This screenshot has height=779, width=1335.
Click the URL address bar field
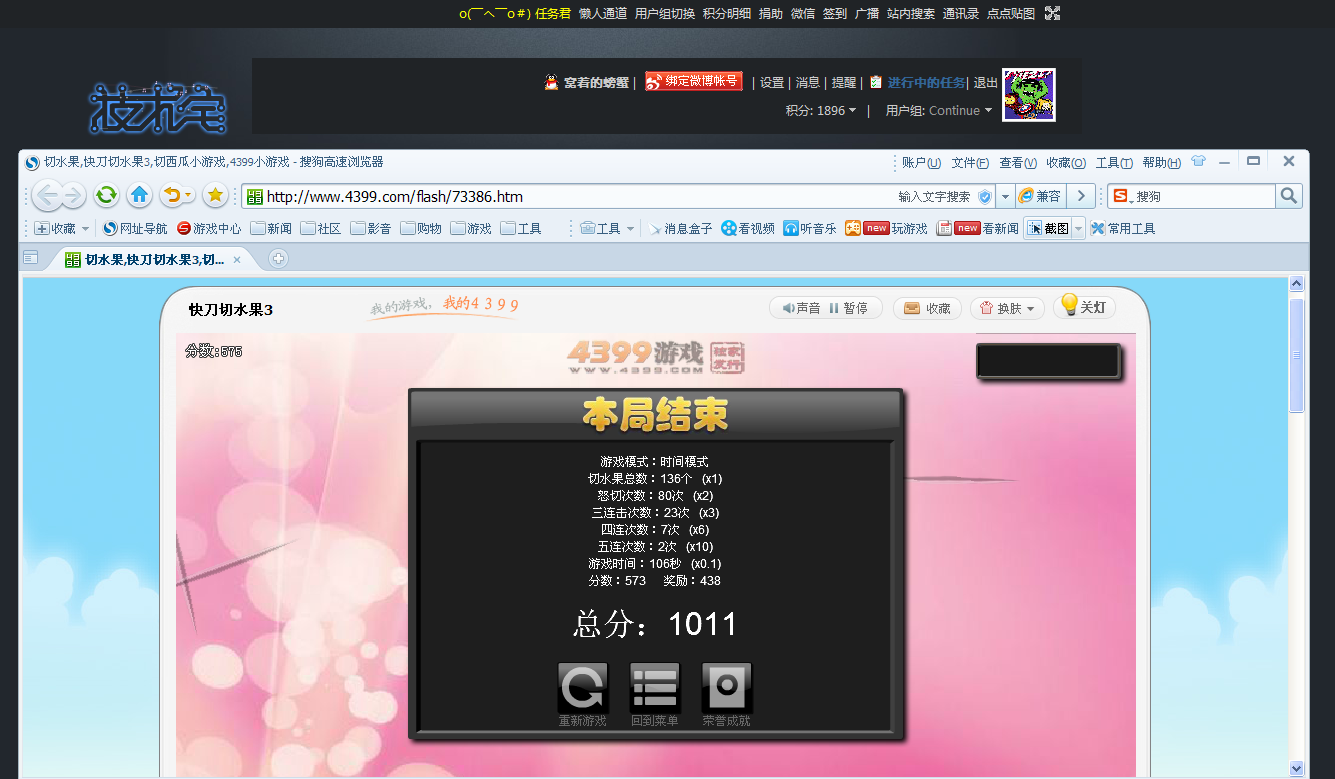pos(570,197)
